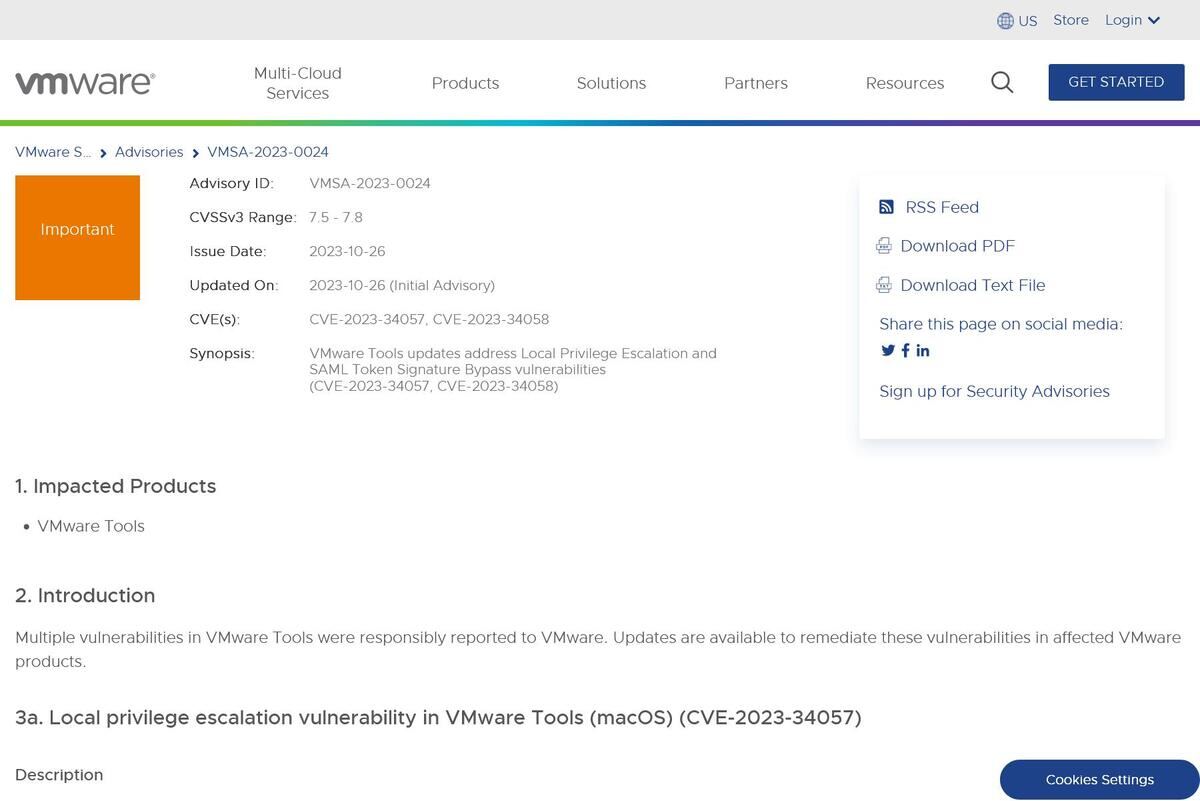Click the text file download icon
The image size is (1200, 801).
pyautogui.click(x=884, y=285)
